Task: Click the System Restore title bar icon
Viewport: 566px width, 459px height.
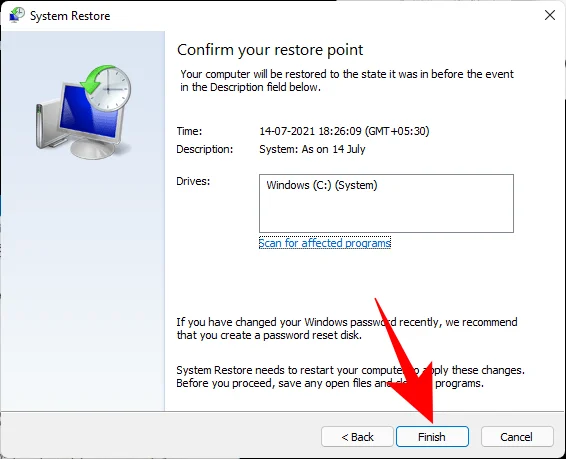Action: [17, 16]
